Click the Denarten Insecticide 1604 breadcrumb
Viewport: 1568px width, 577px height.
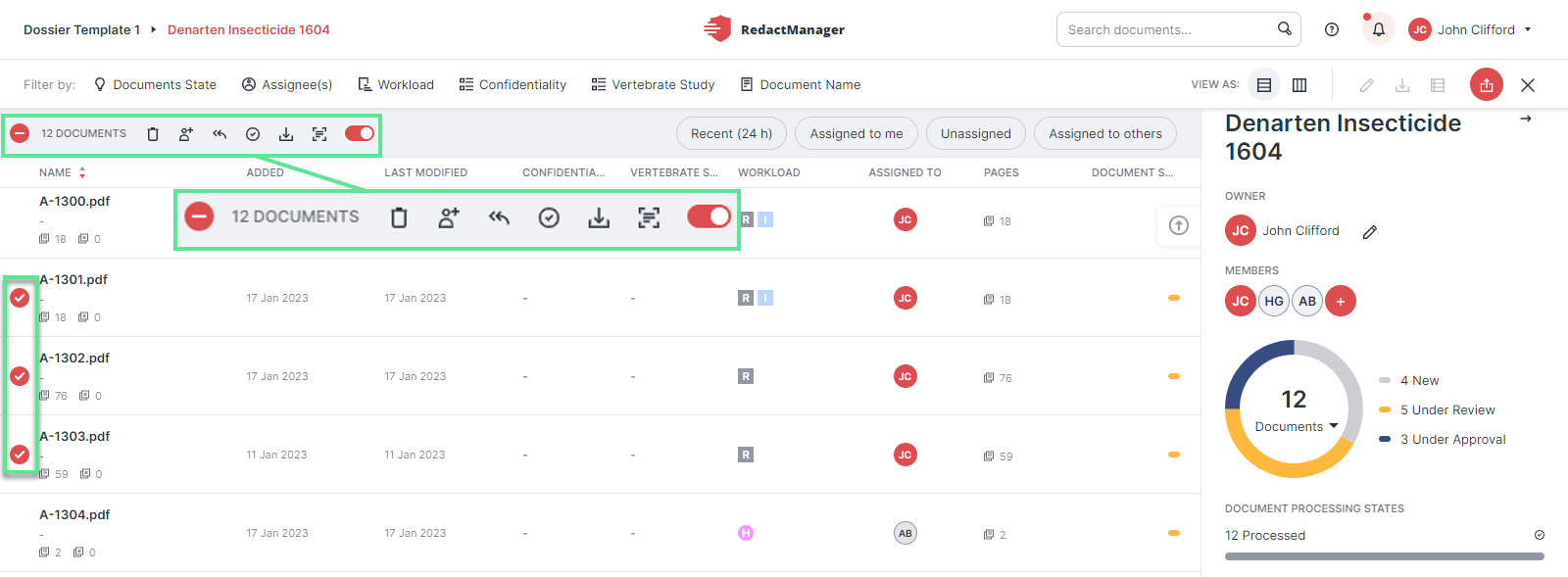coord(249,30)
